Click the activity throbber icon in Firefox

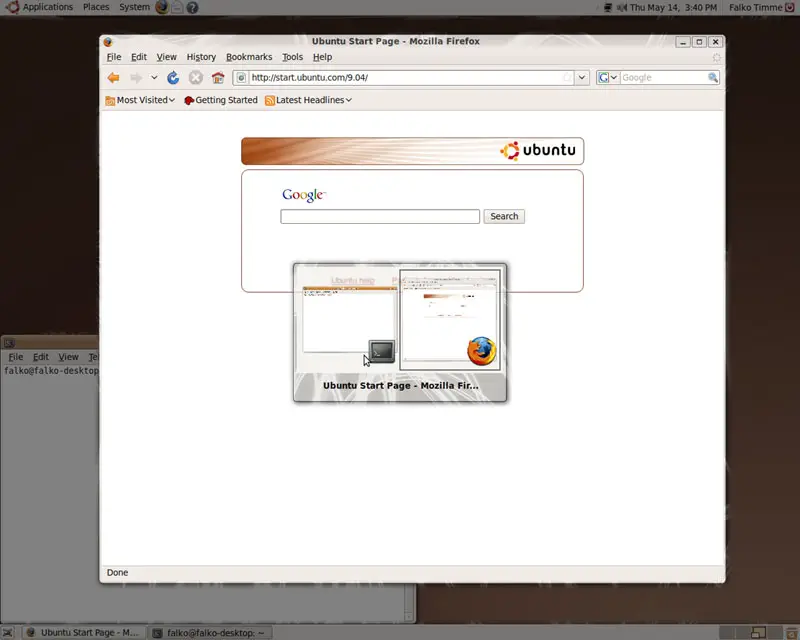(x=717, y=58)
